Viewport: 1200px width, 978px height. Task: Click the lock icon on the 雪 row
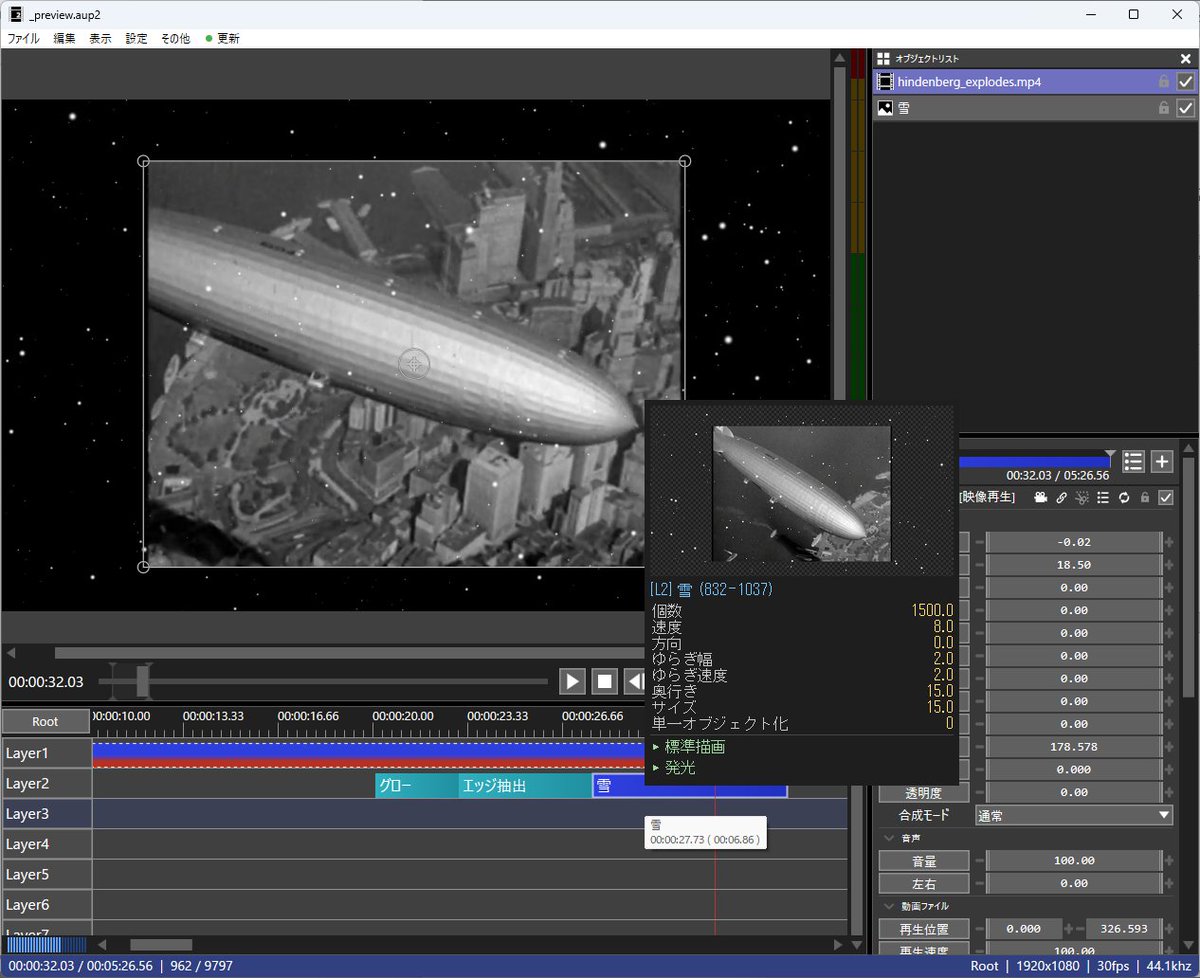[1163, 108]
